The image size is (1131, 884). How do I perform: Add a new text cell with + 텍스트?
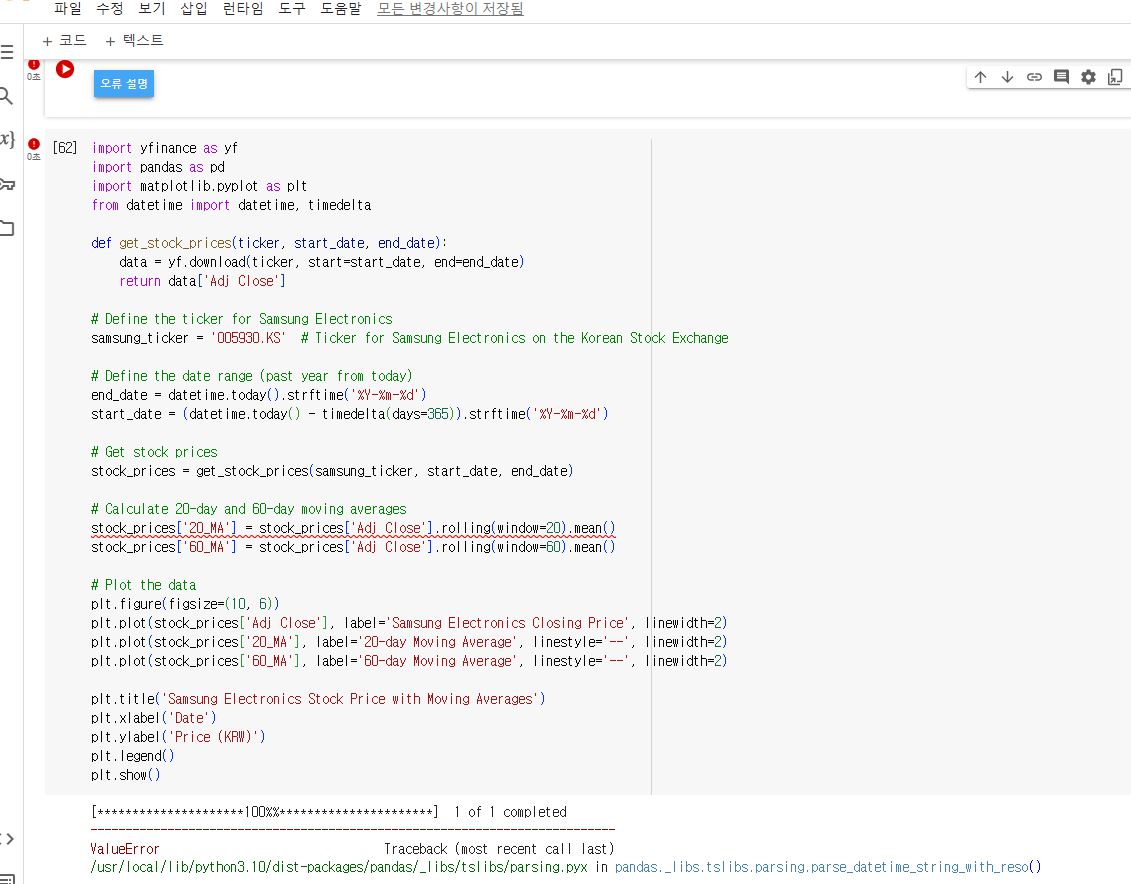coord(135,40)
